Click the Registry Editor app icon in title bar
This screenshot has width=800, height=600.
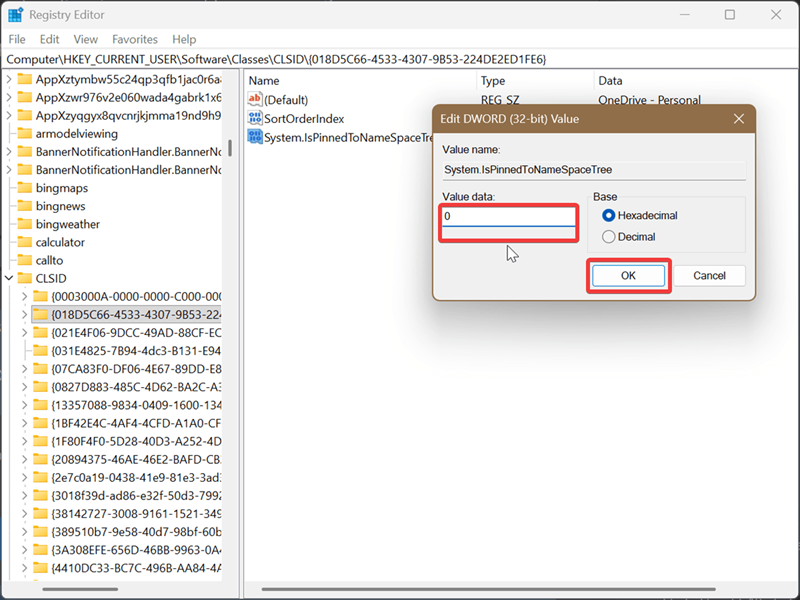[15, 15]
